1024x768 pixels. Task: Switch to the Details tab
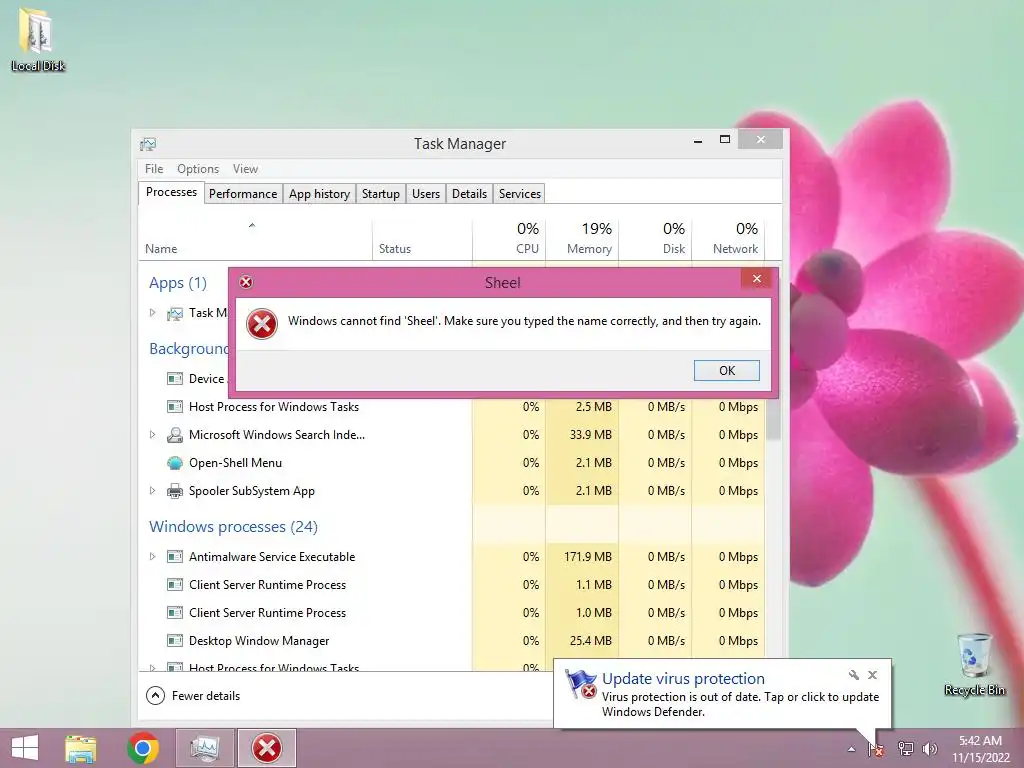click(x=470, y=194)
